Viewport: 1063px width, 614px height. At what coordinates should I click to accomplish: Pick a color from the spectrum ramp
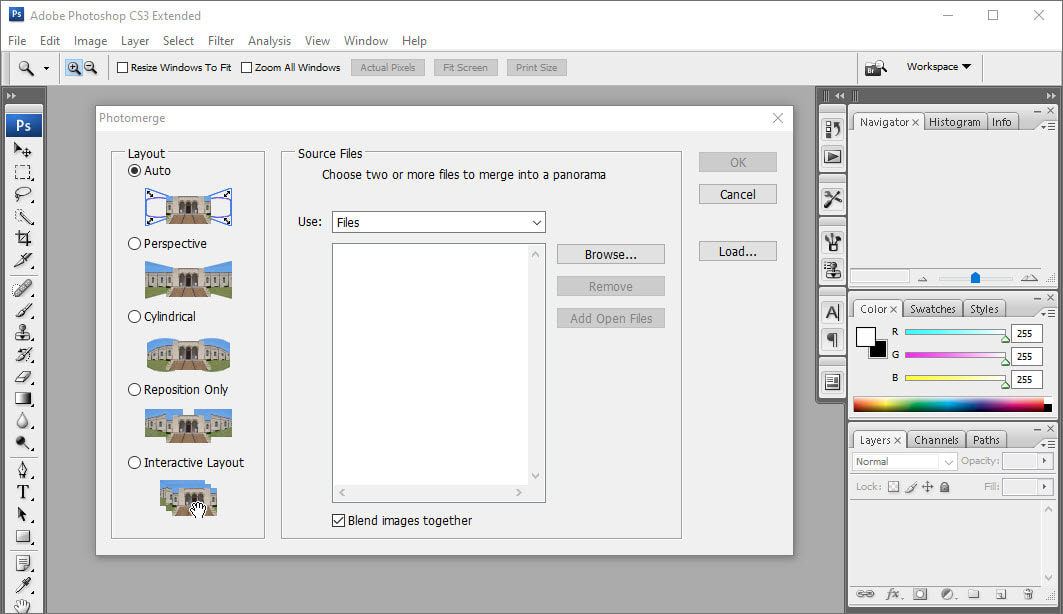tap(952, 405)
